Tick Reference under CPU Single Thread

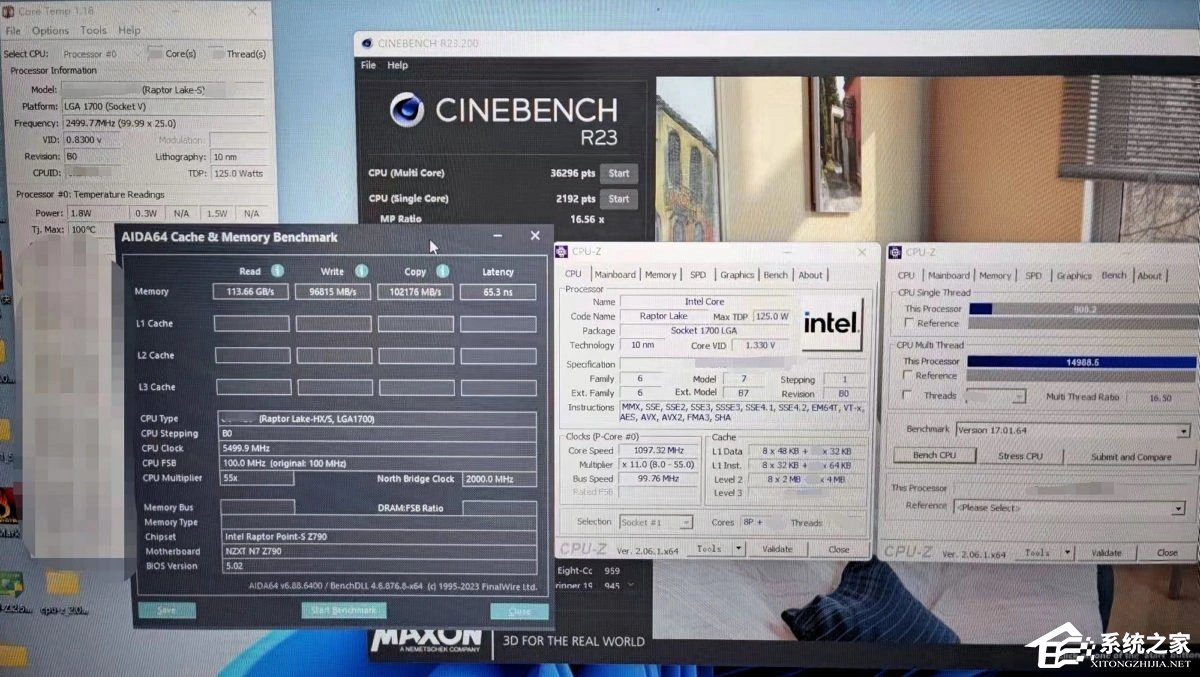908,323
